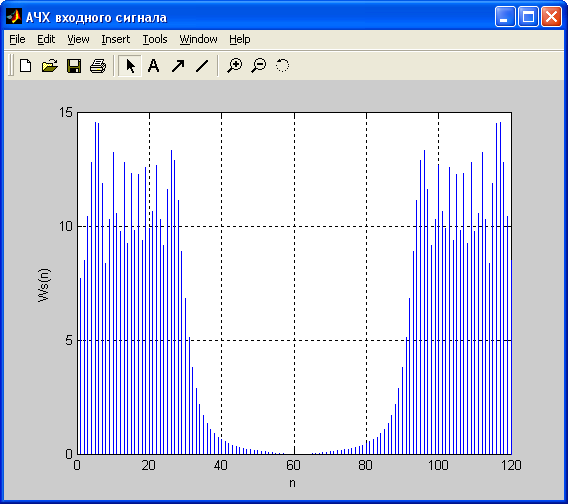This screenshot has width=568, height=504.
Task: Enable the Zoom Out magnifier tool
Action: tap(259, 66)
